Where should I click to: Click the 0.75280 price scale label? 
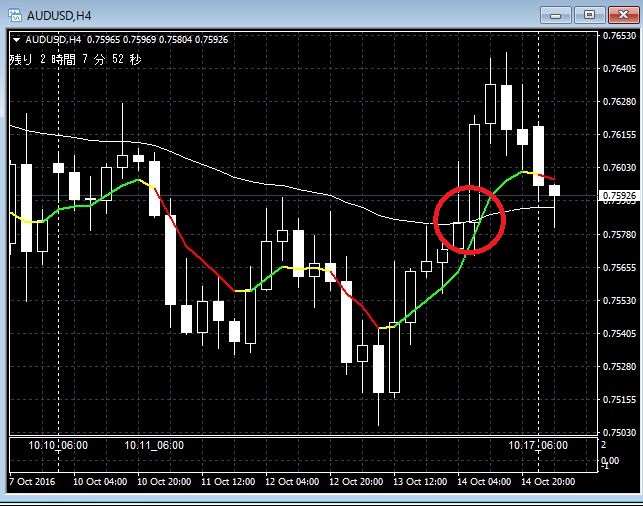[619, 366]
